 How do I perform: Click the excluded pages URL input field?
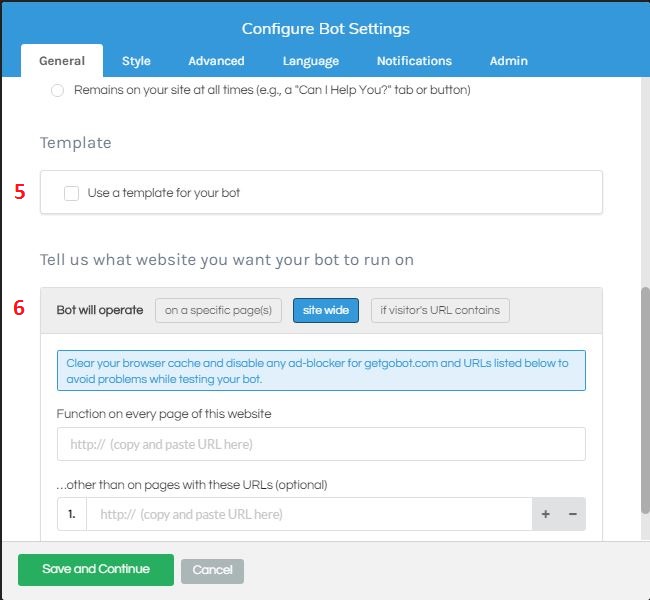point(309,514)
